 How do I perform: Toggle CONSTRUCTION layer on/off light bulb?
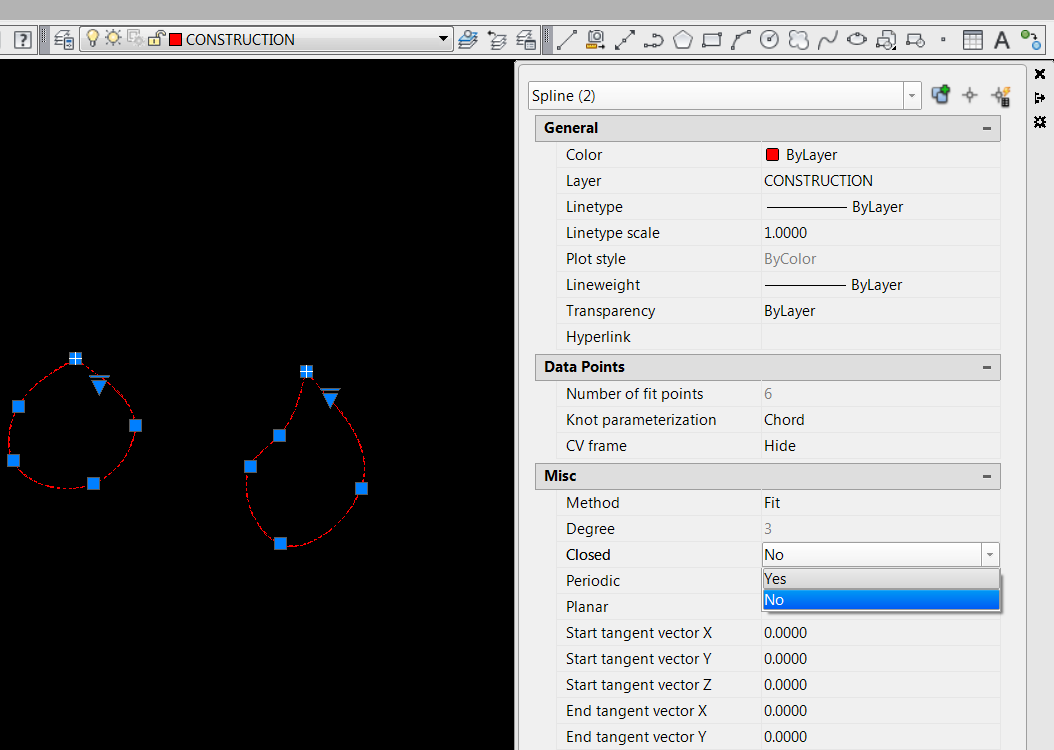(x=93, y=38)
